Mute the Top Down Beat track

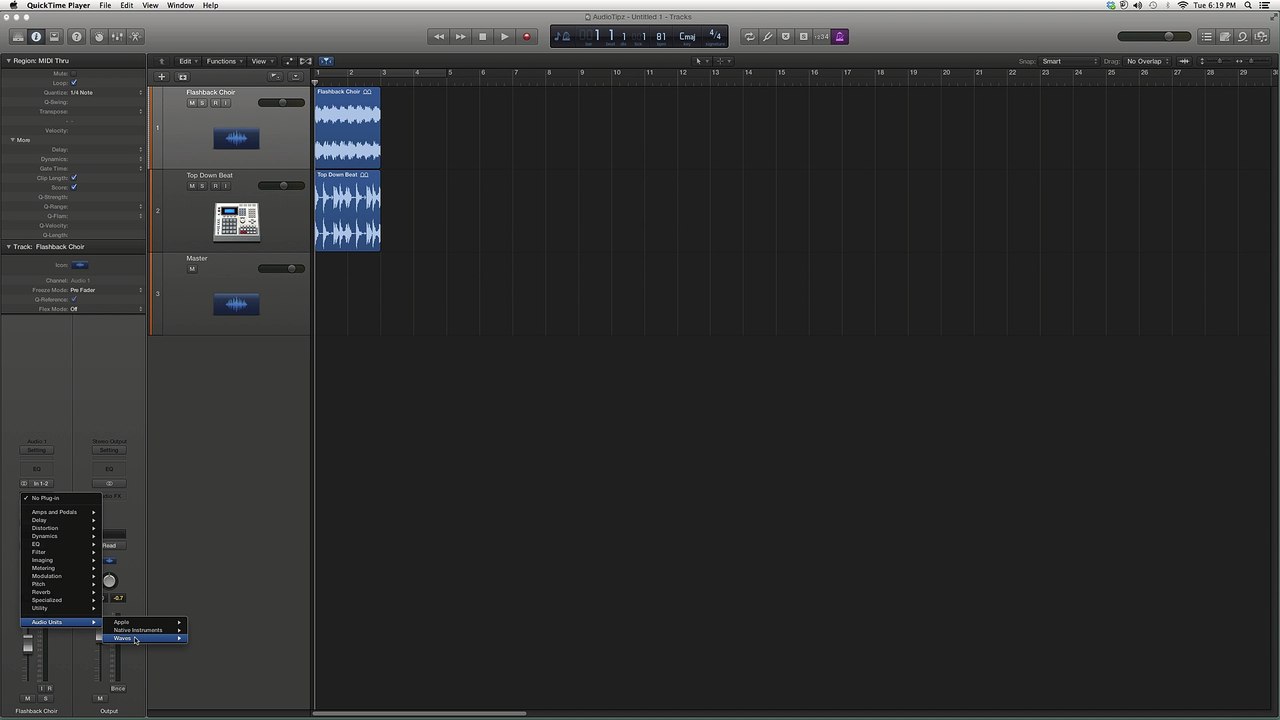[192, 186]
